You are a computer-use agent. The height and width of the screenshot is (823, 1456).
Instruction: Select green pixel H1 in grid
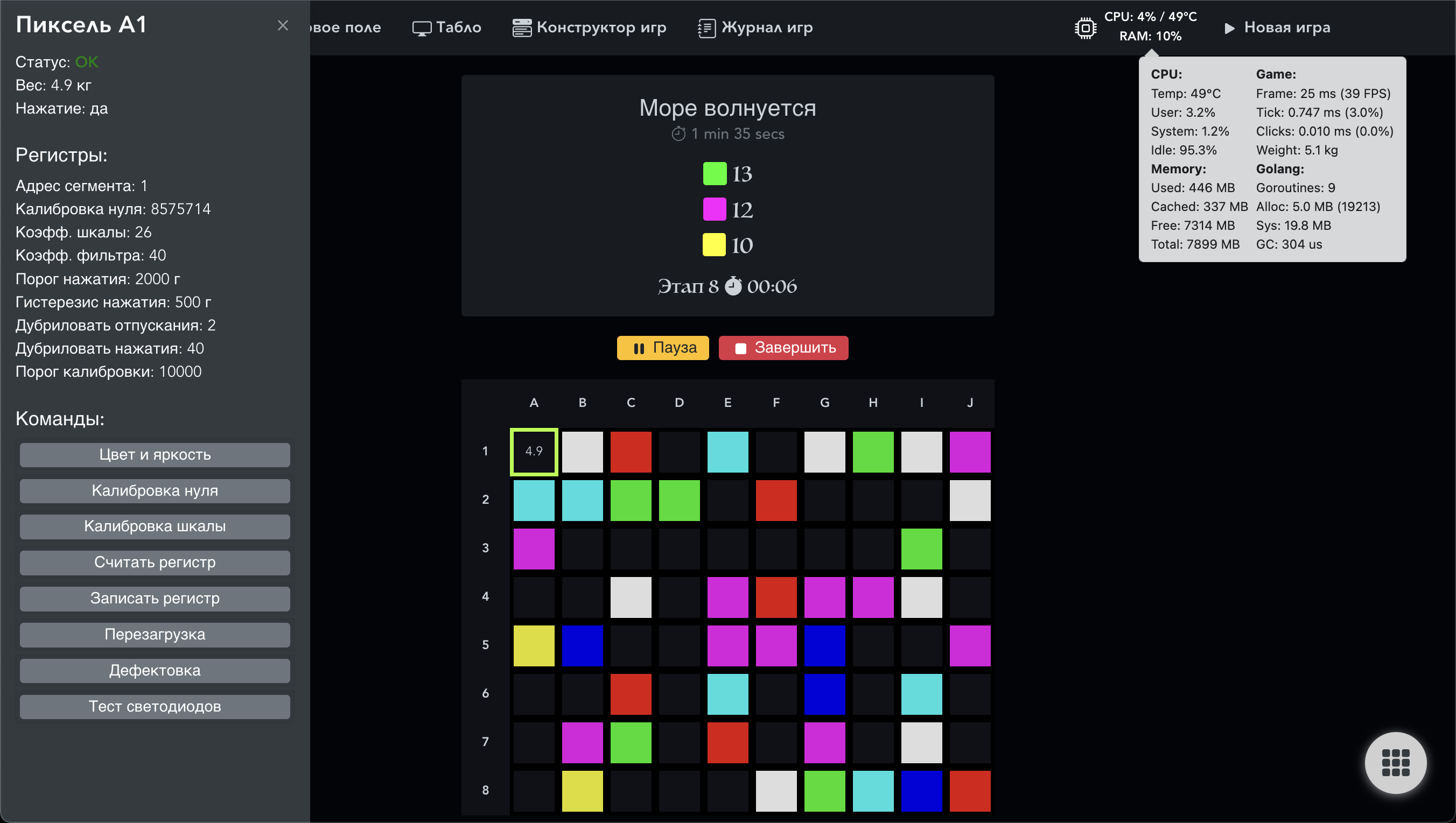(873, 452)
